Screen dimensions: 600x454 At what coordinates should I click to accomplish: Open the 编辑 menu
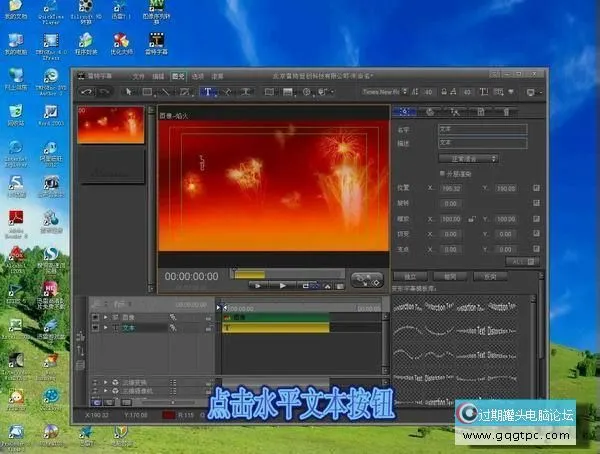tap(158, 76)
